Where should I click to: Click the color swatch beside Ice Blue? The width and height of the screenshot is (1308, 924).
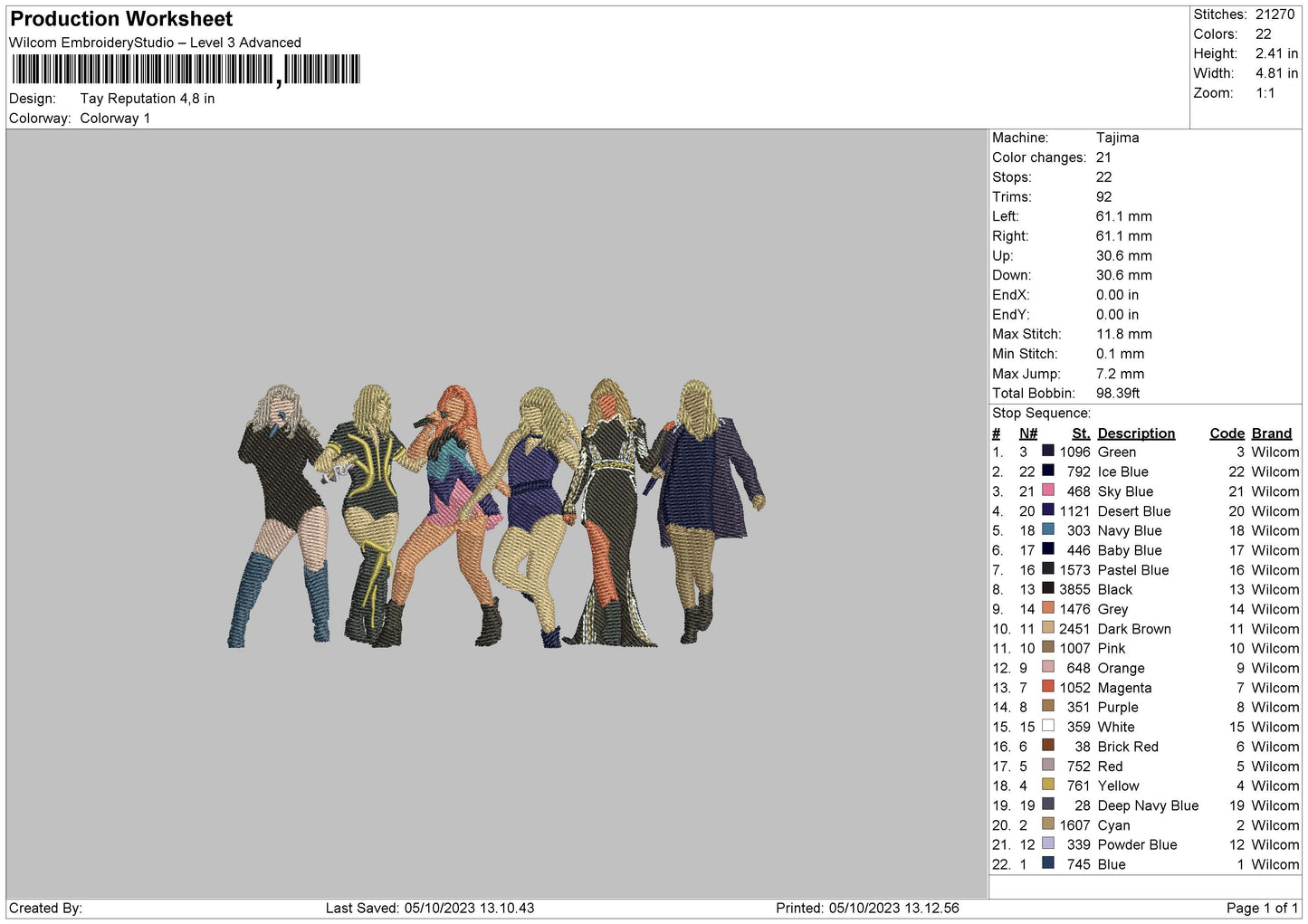coord(1047,470)
